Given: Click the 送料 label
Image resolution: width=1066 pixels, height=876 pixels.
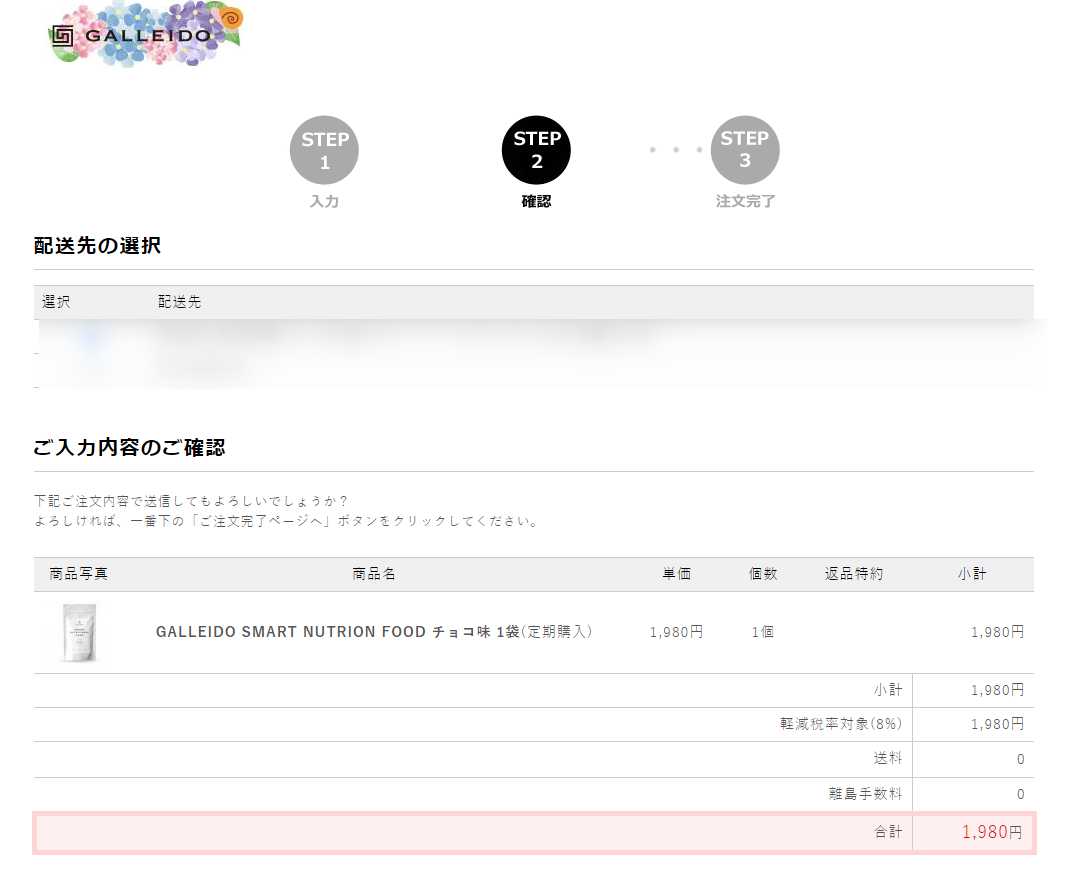Looking at the screenshot, I should (888, 758).
